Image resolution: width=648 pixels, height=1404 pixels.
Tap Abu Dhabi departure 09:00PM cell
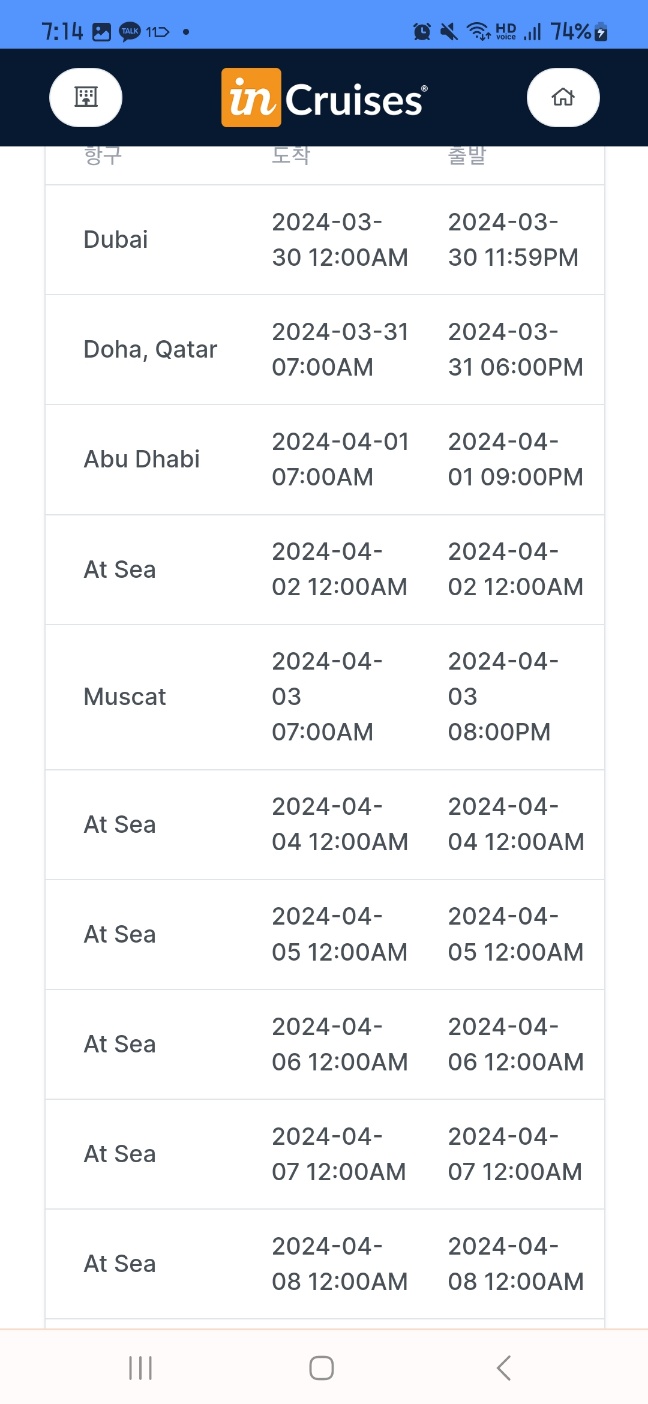pyautogui.click(x=516, y=460)
